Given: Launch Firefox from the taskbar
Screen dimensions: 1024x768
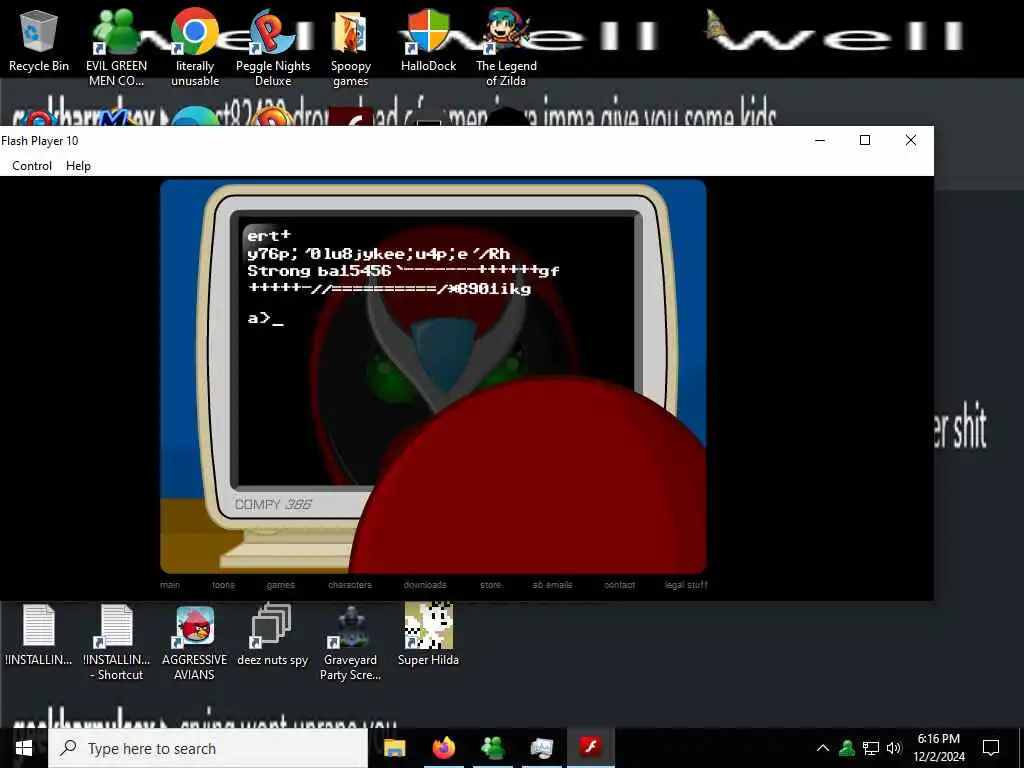Looking at the screenshot, I should coord(443,748).
